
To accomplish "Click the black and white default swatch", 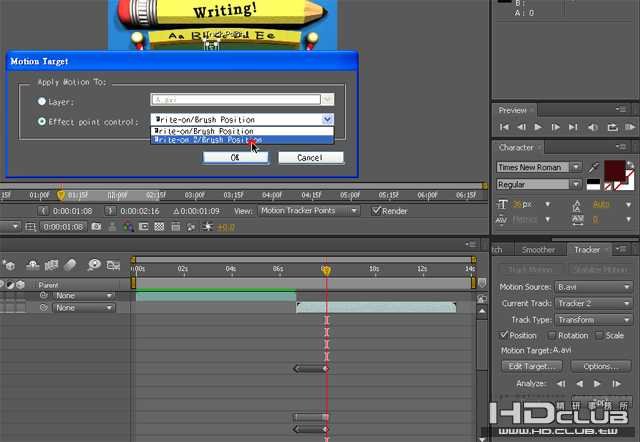I will point(593,184).
